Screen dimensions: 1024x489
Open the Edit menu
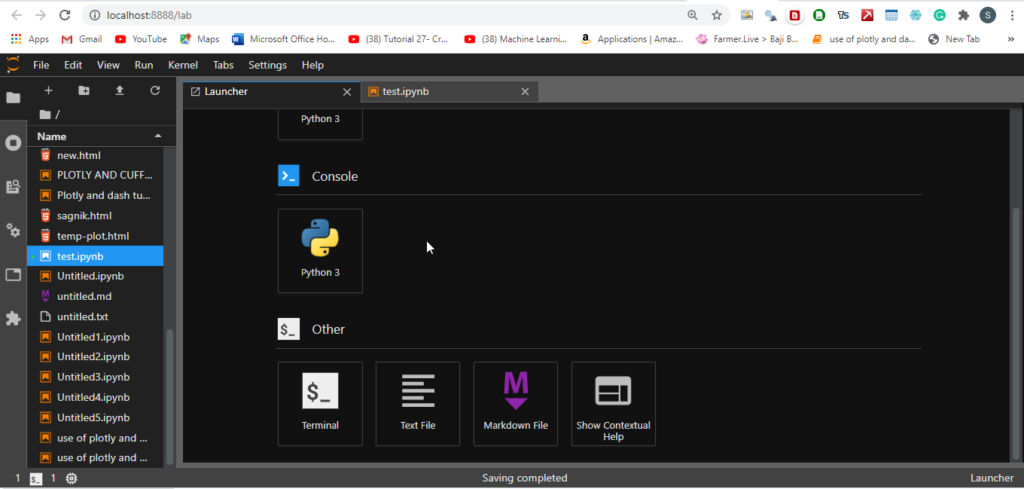click(73, 65)
